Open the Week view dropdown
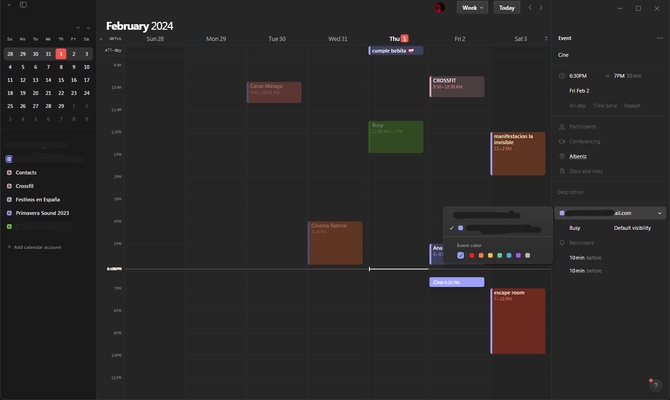The image size is (670, 400). 472,8
